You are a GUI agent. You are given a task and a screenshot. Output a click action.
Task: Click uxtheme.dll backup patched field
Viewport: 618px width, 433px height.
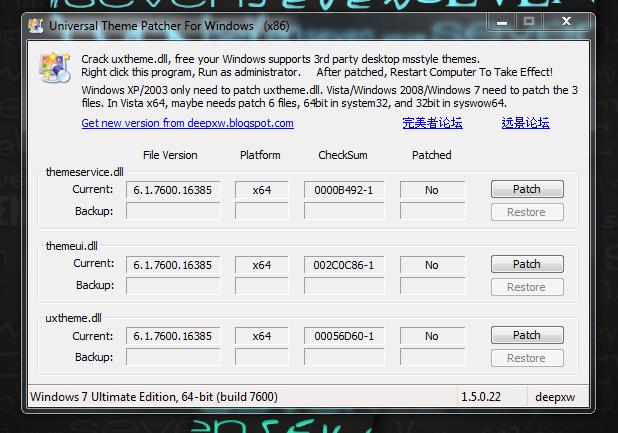coord(432,357)
